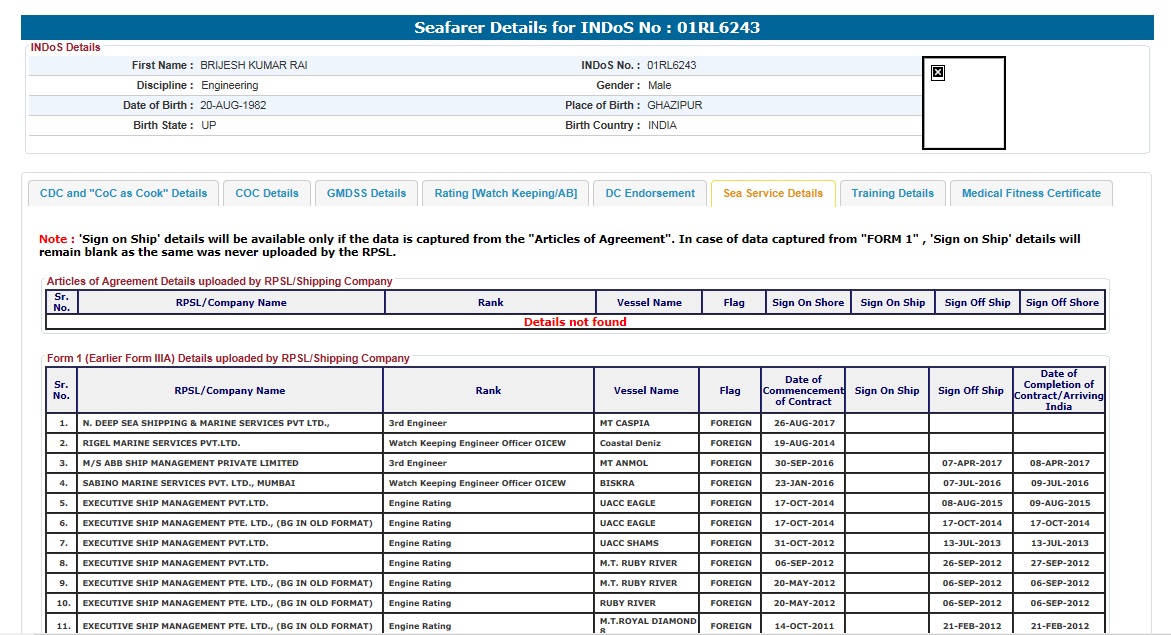Open the GMDSS Details tab

[366, 194]
